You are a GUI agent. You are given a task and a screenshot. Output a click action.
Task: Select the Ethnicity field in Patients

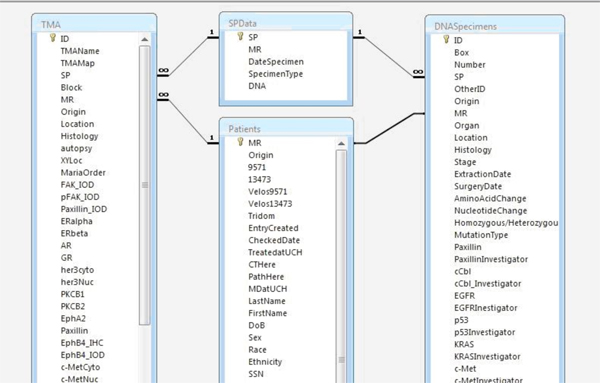265,362
